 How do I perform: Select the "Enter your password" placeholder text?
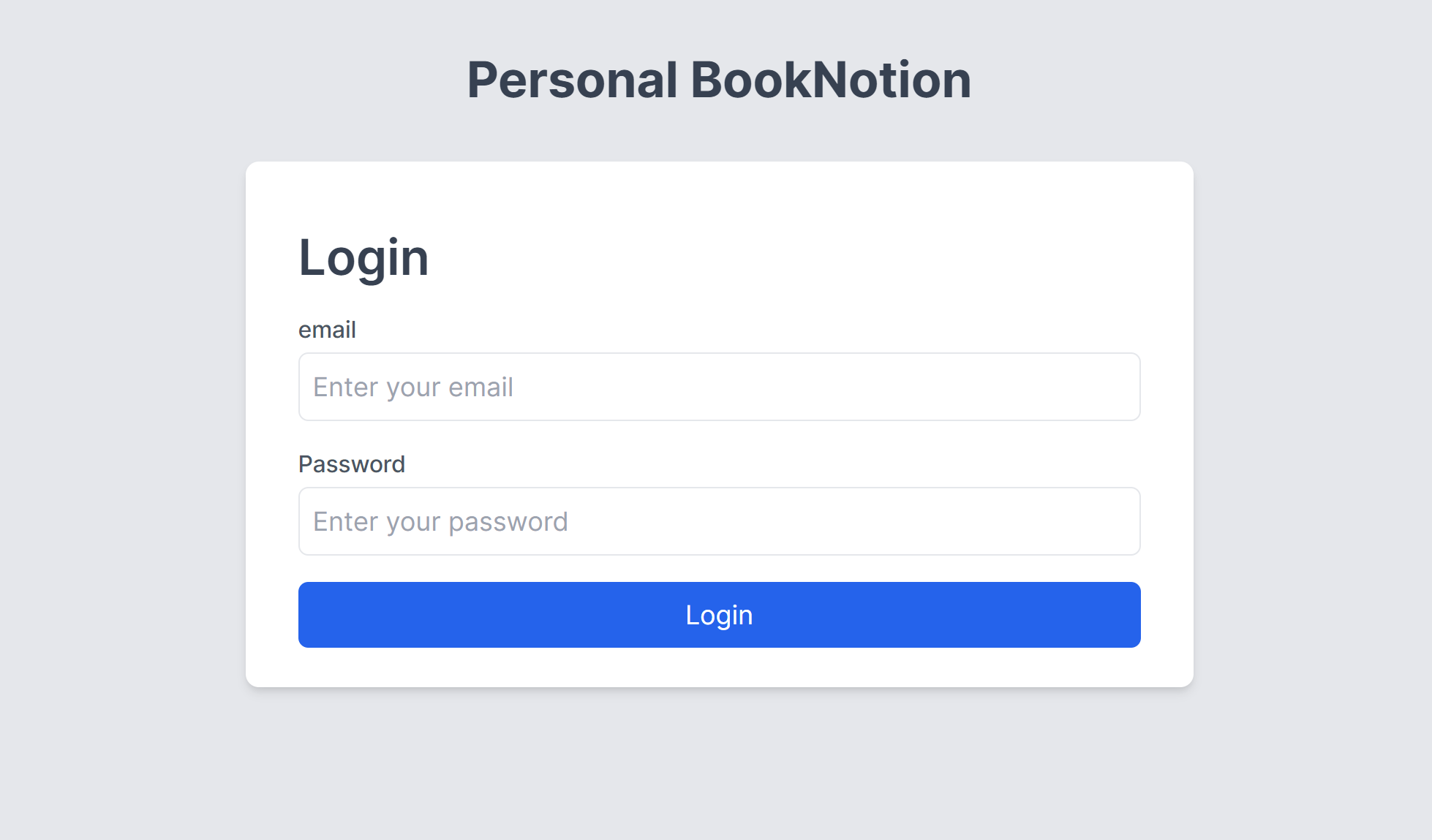pyautogui.click(x=440, y=521)
